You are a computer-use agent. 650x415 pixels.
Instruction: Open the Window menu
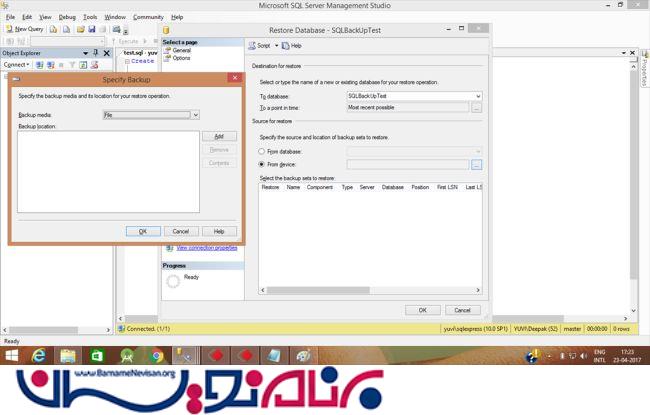coord(115,17)
